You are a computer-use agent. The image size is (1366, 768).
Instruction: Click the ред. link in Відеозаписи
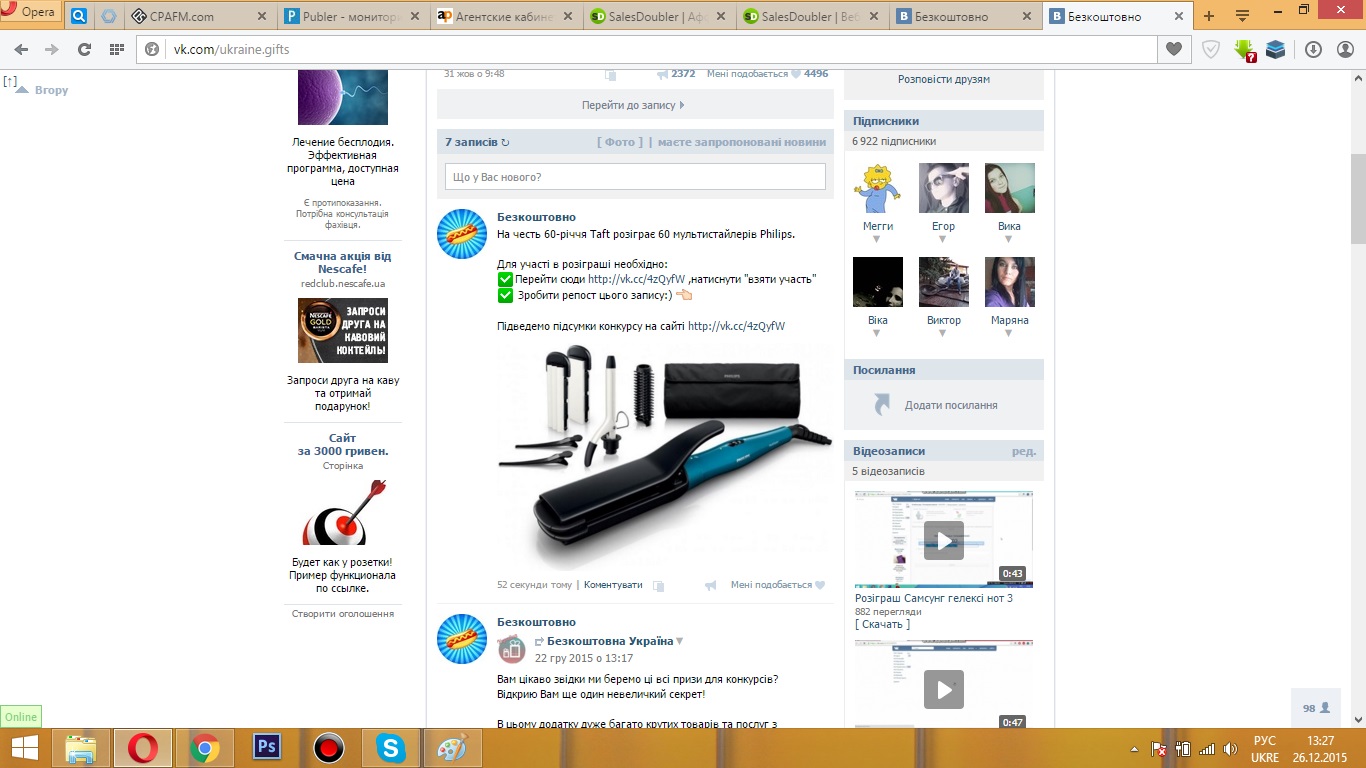point(1023,451)
